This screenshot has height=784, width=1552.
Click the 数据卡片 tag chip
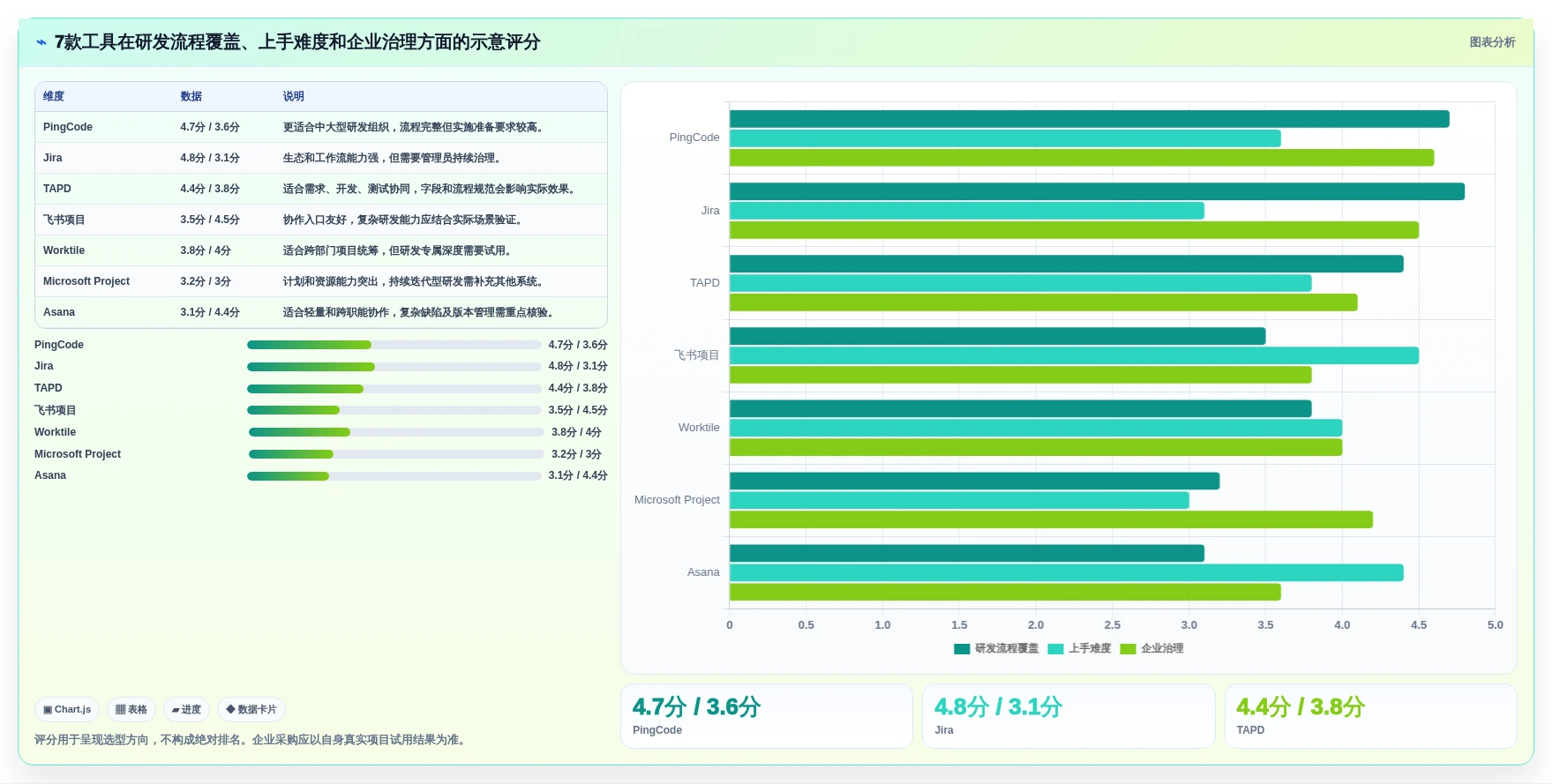tap(251, 709)
